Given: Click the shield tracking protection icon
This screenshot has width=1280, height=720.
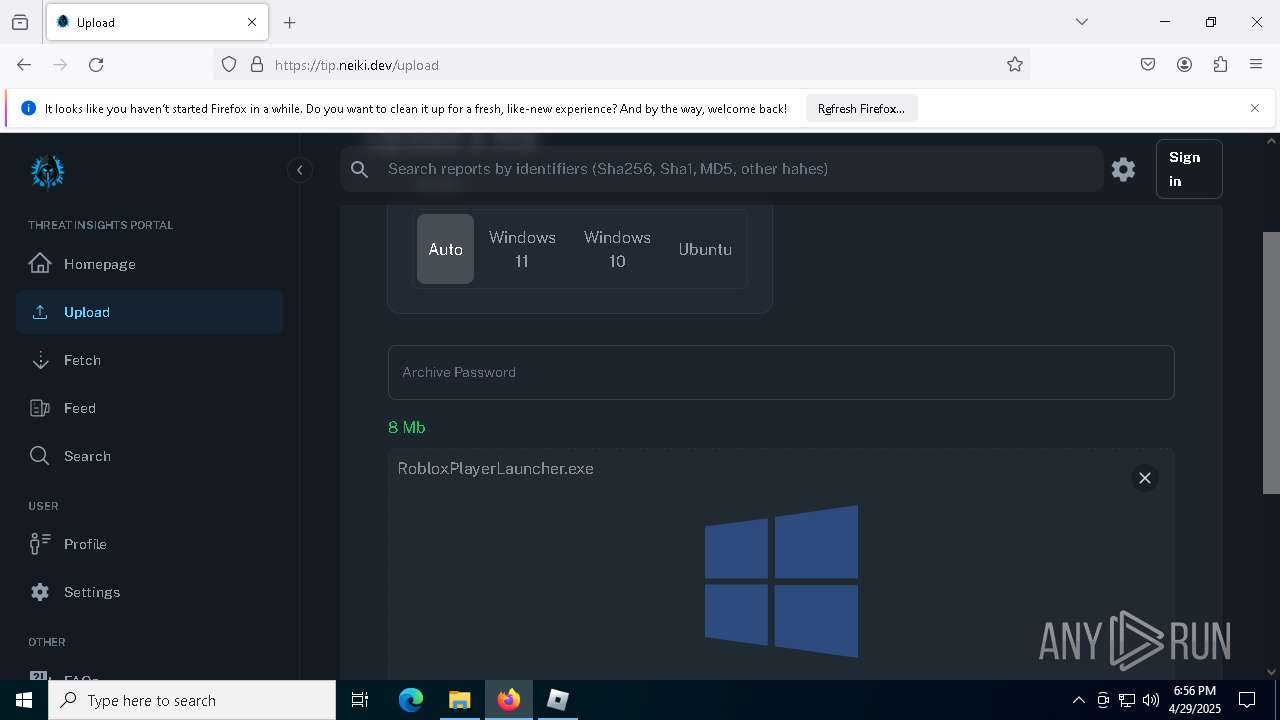Looking at the screenshot, I should 229,64.
